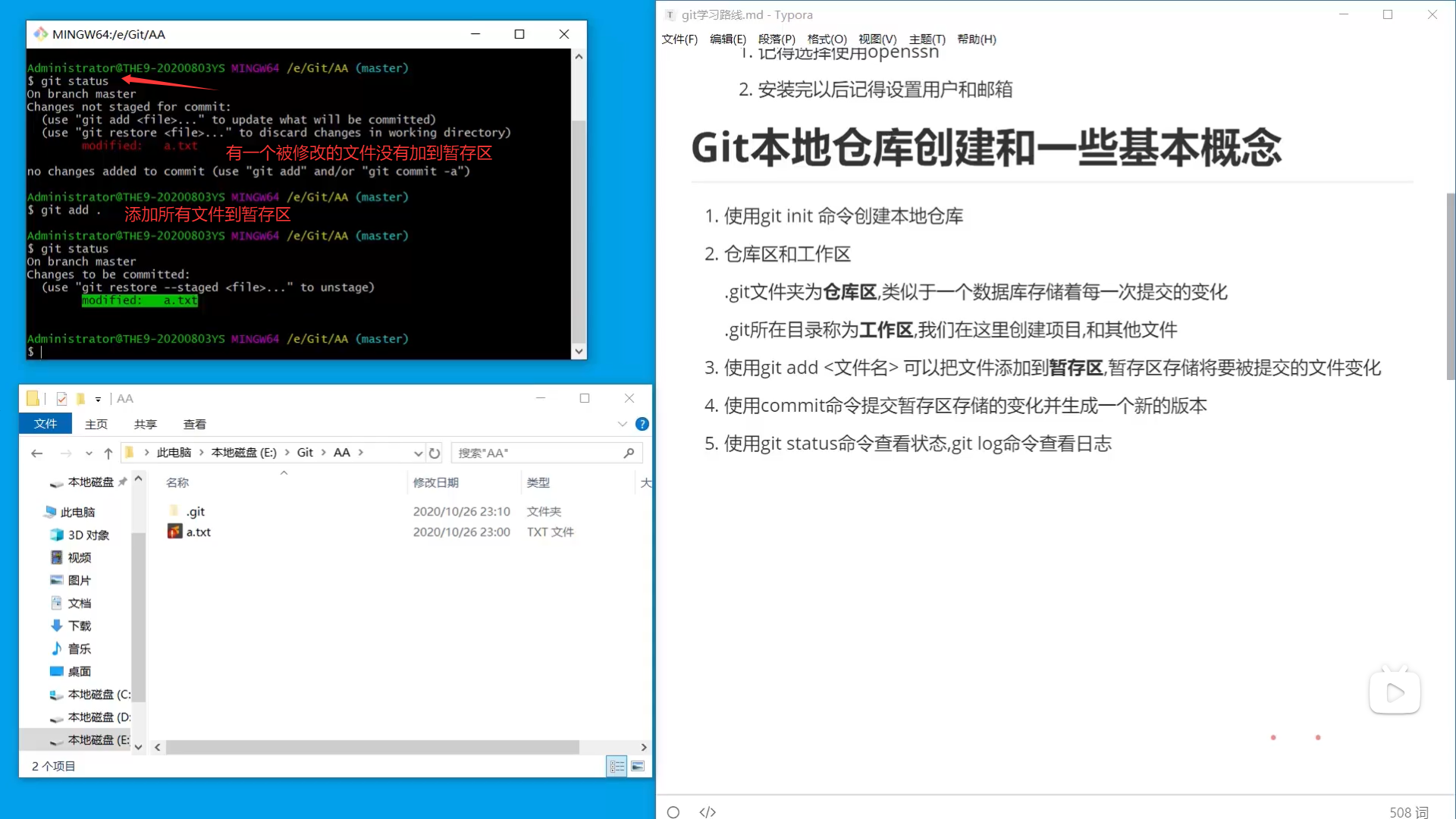1456x819 pixels.
Task: Click the Git segment in the breadcrumb path
Action: (305, 453)
